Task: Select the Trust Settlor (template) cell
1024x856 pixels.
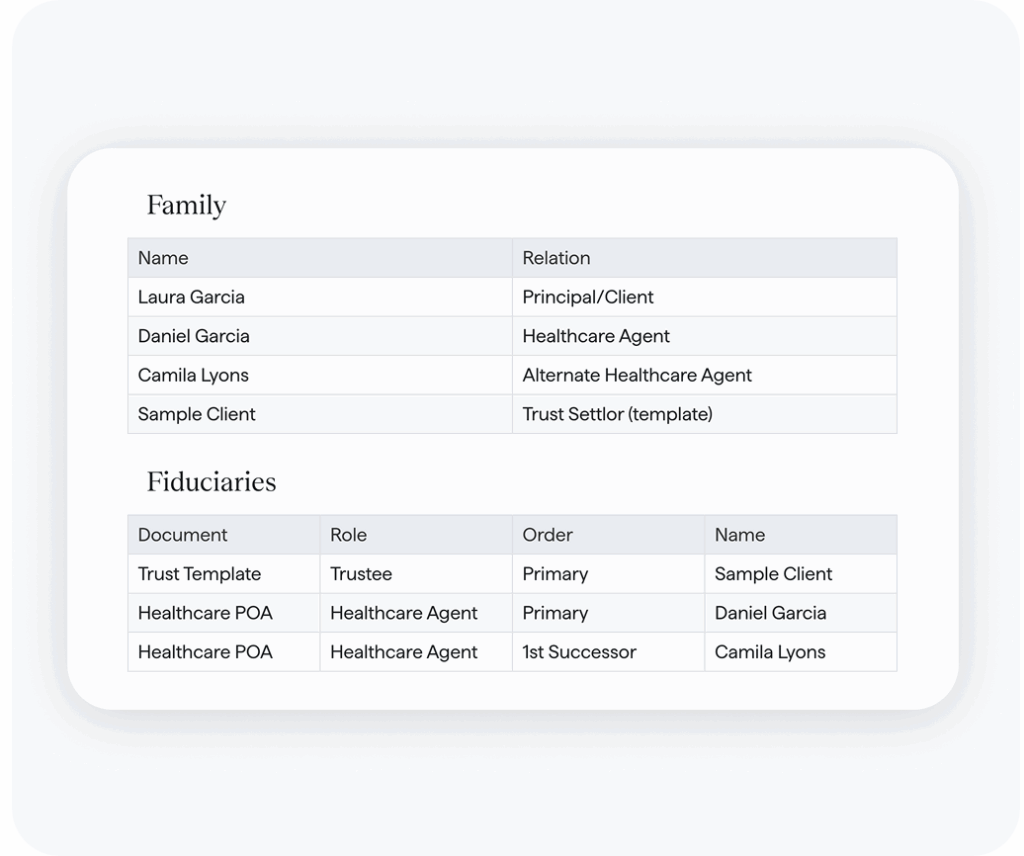Action: [705, 414]
